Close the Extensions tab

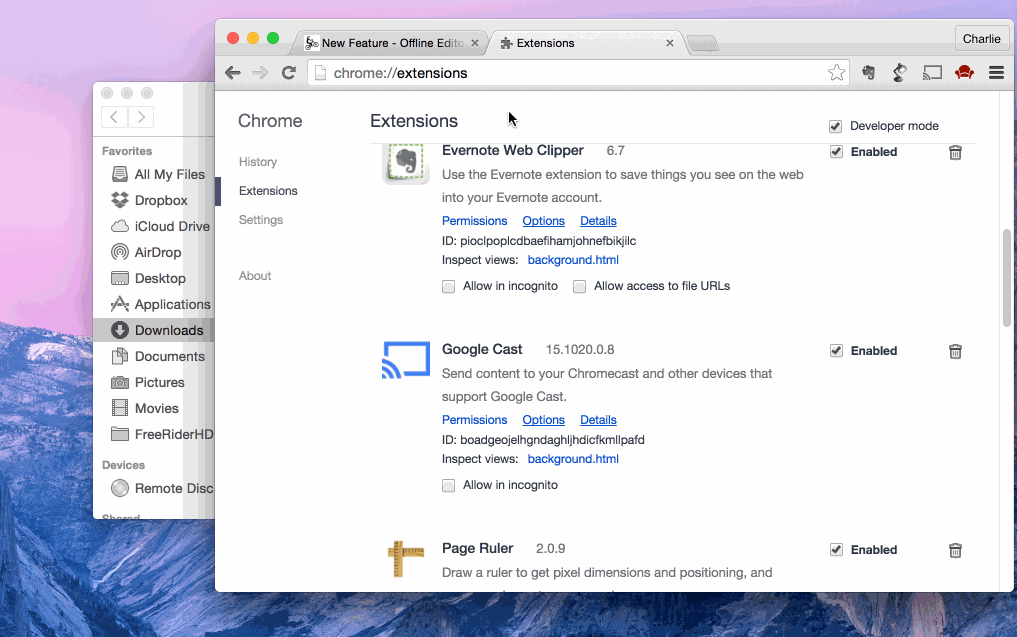point(670,43)
